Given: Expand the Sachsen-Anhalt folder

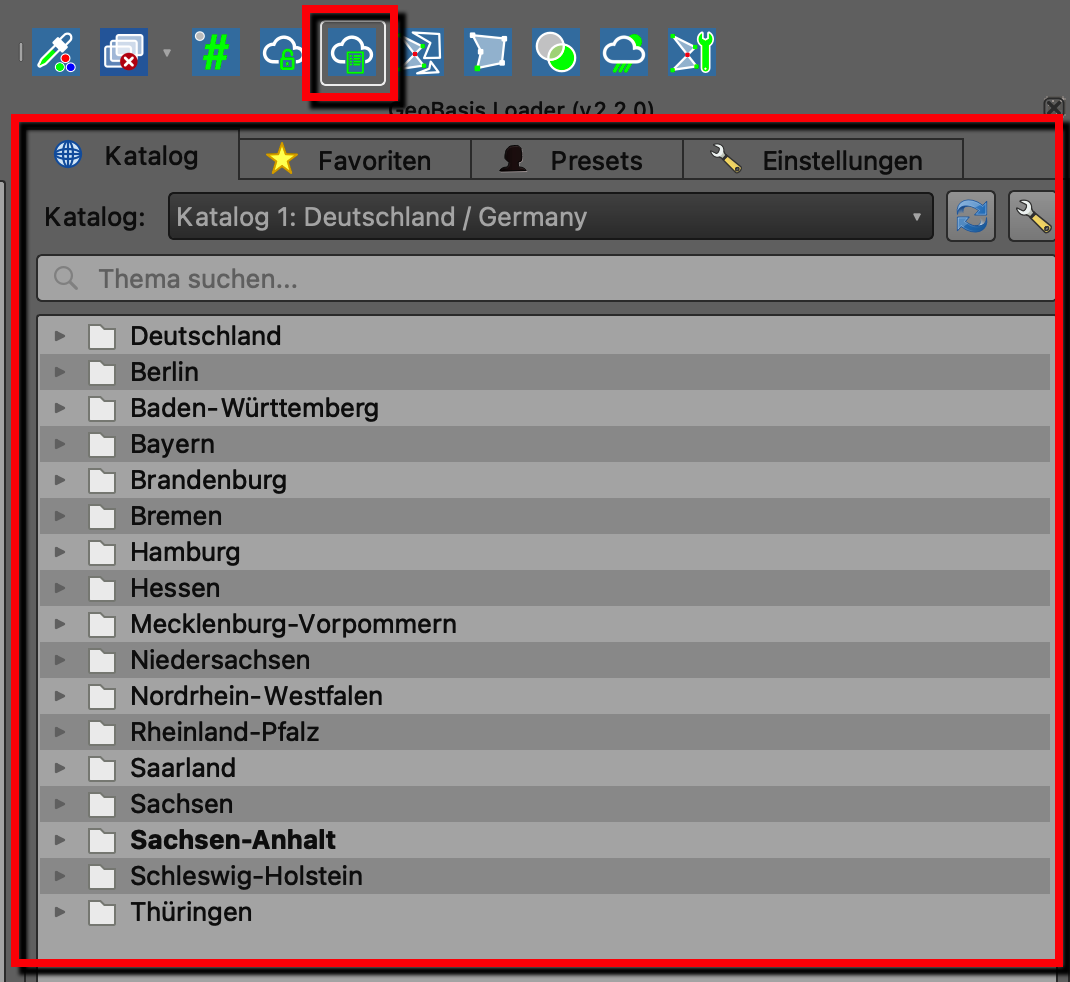Looking at the screenshot, I should (x=60, y=839).
